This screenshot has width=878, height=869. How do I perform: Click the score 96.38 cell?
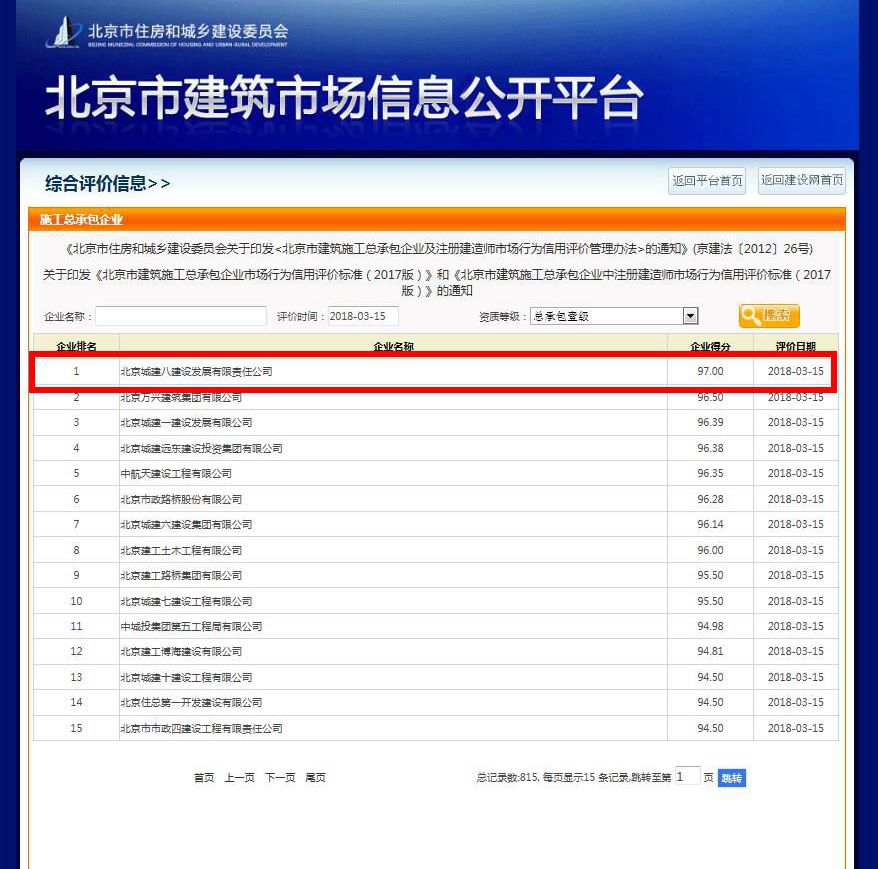pos(710,448)
